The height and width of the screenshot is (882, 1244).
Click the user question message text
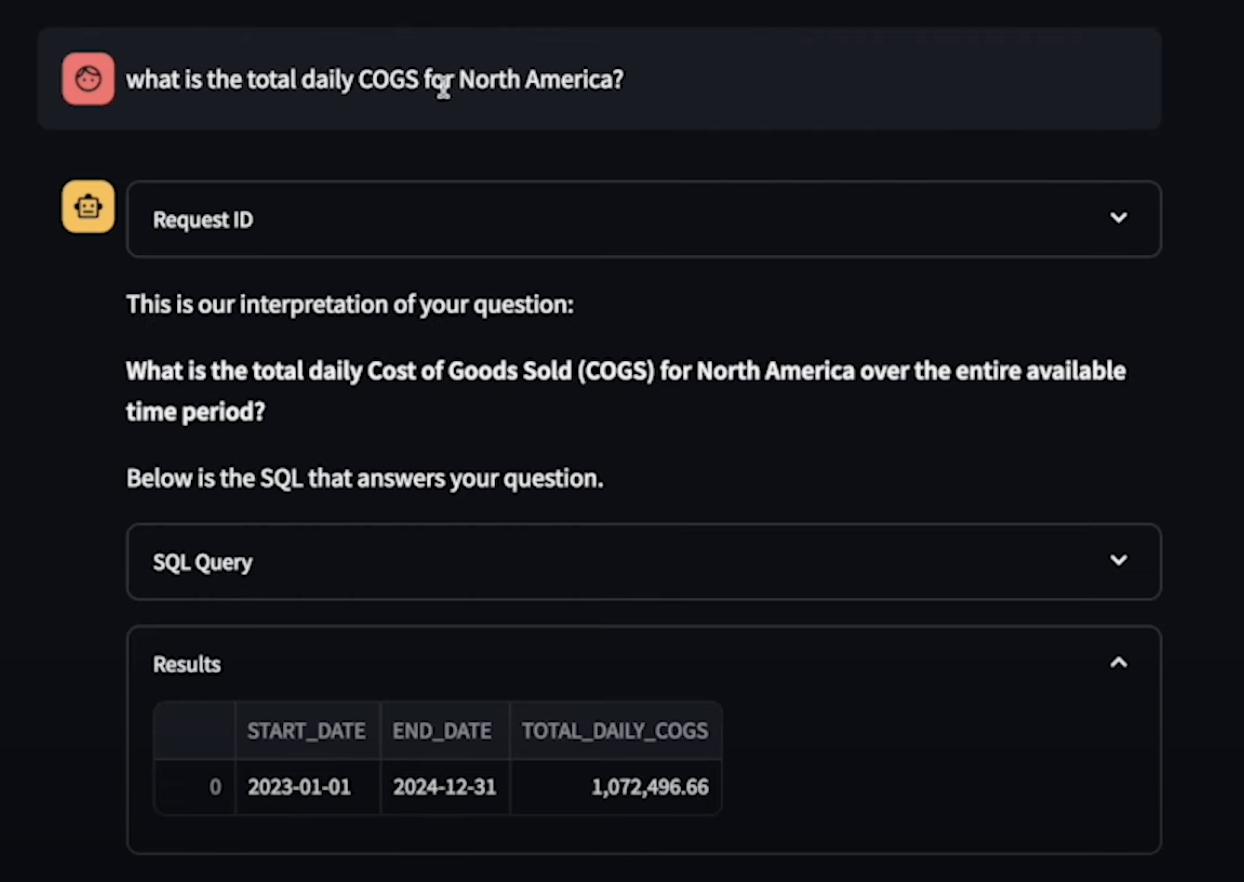click(375, 80)
